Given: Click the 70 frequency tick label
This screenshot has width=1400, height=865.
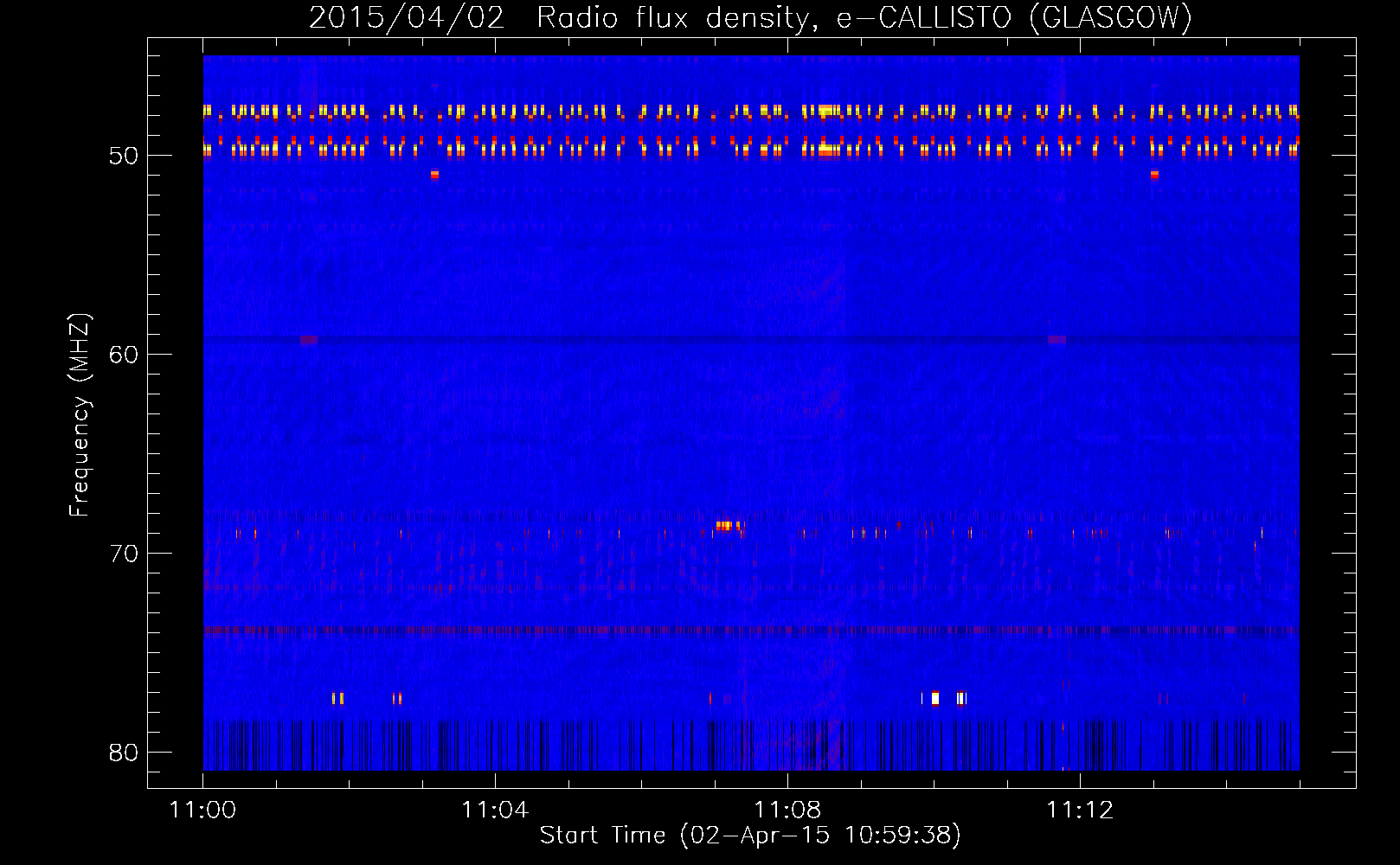Looking at the screenshot, I should point(124,554).
